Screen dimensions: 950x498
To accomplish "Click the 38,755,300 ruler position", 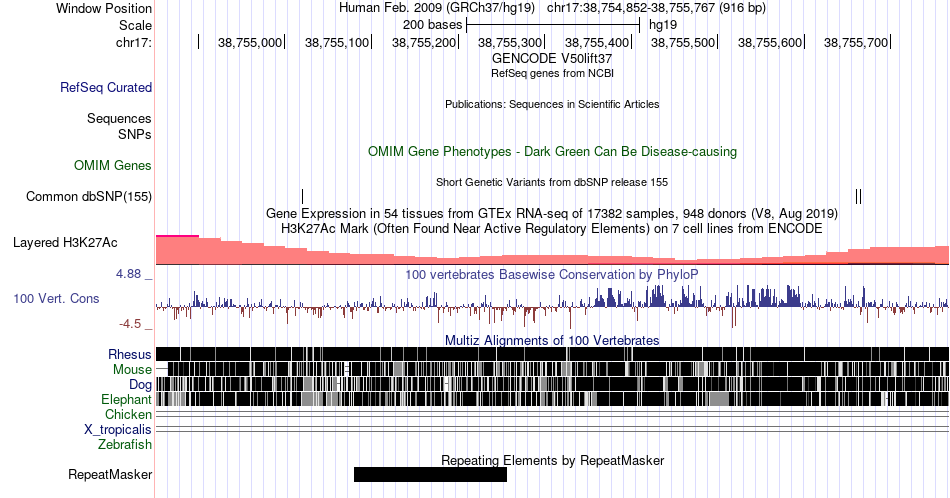I will [510, 42].
